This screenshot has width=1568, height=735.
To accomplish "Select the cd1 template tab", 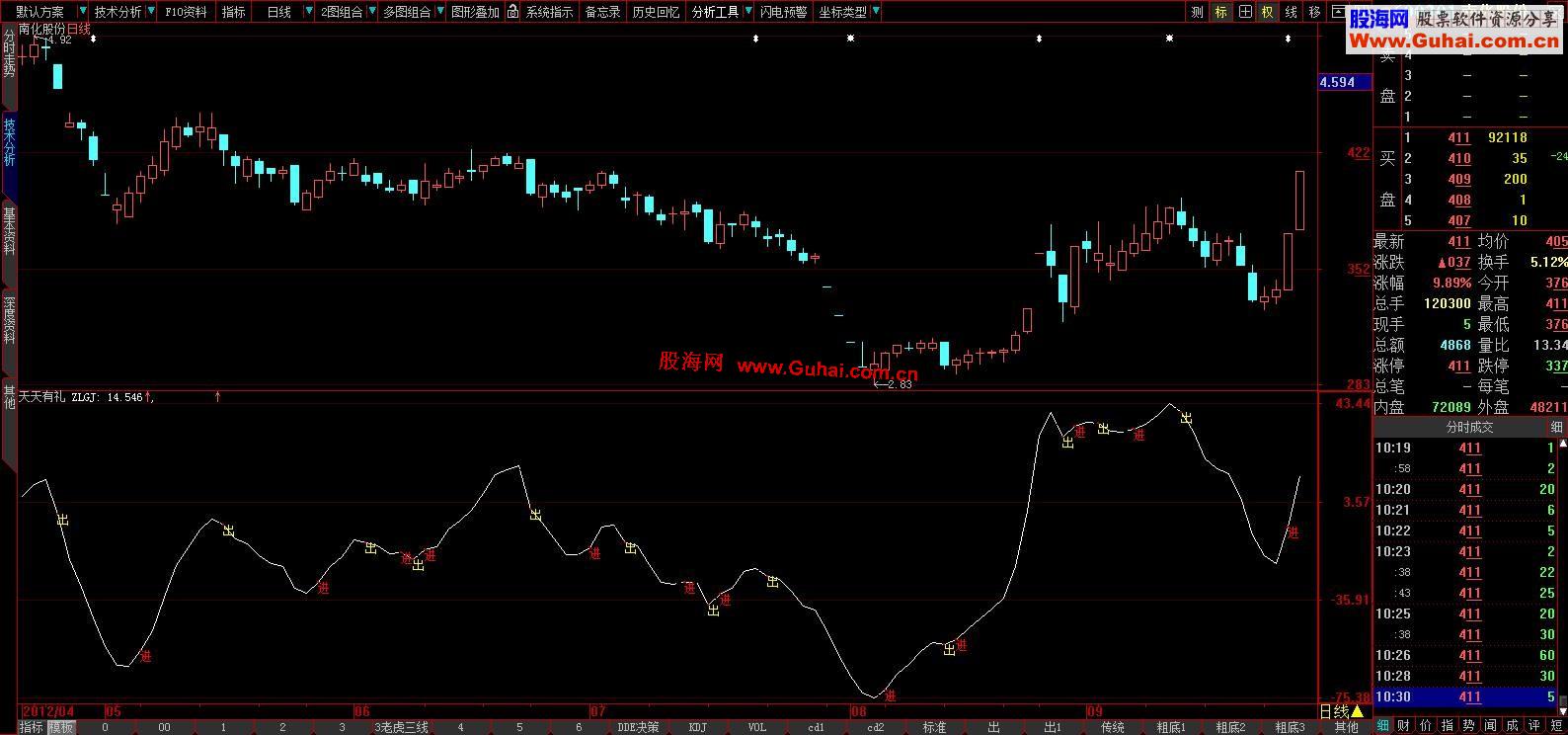I will coord(816,727).
